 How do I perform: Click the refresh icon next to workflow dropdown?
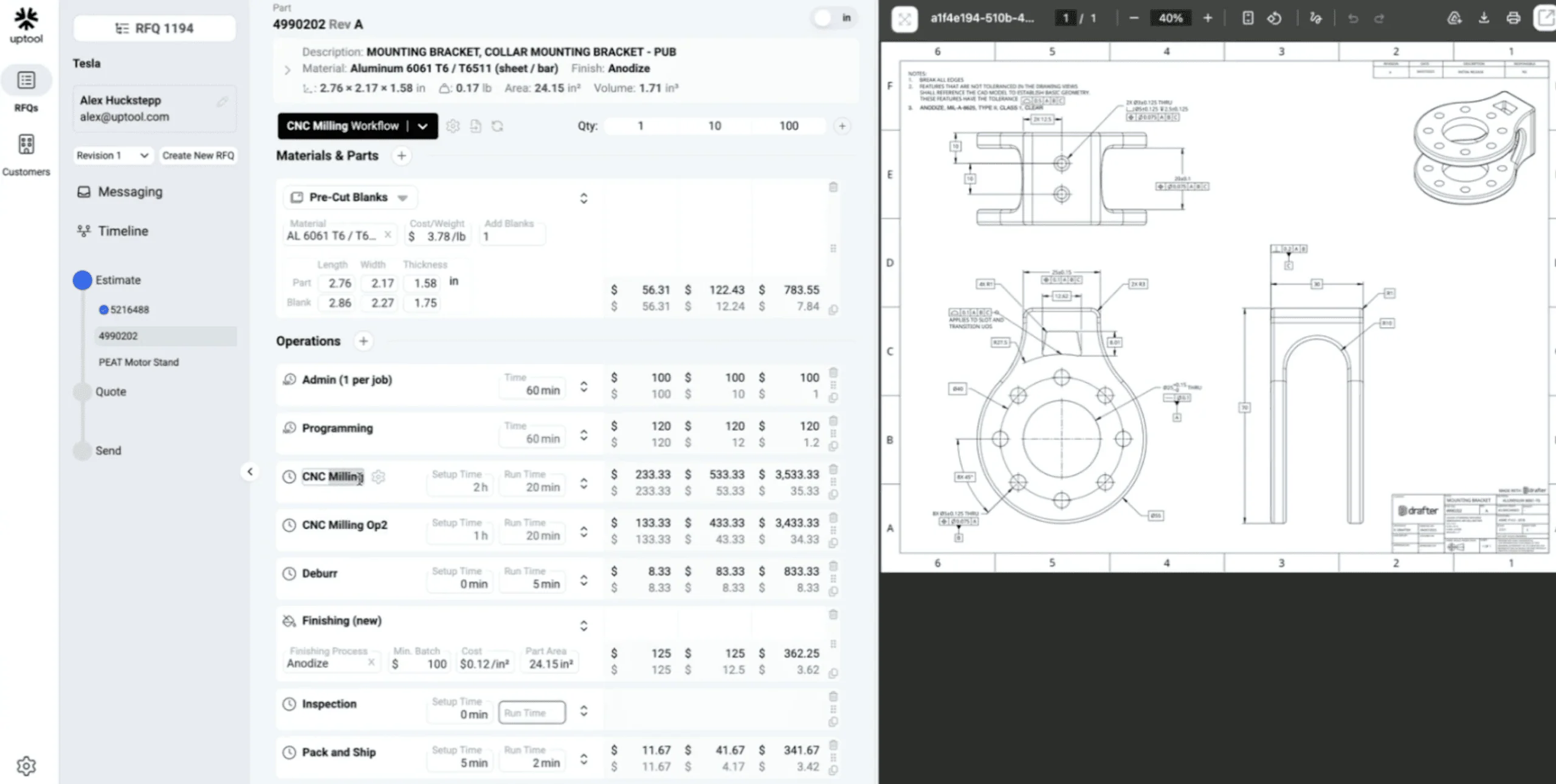pos(497,126)
